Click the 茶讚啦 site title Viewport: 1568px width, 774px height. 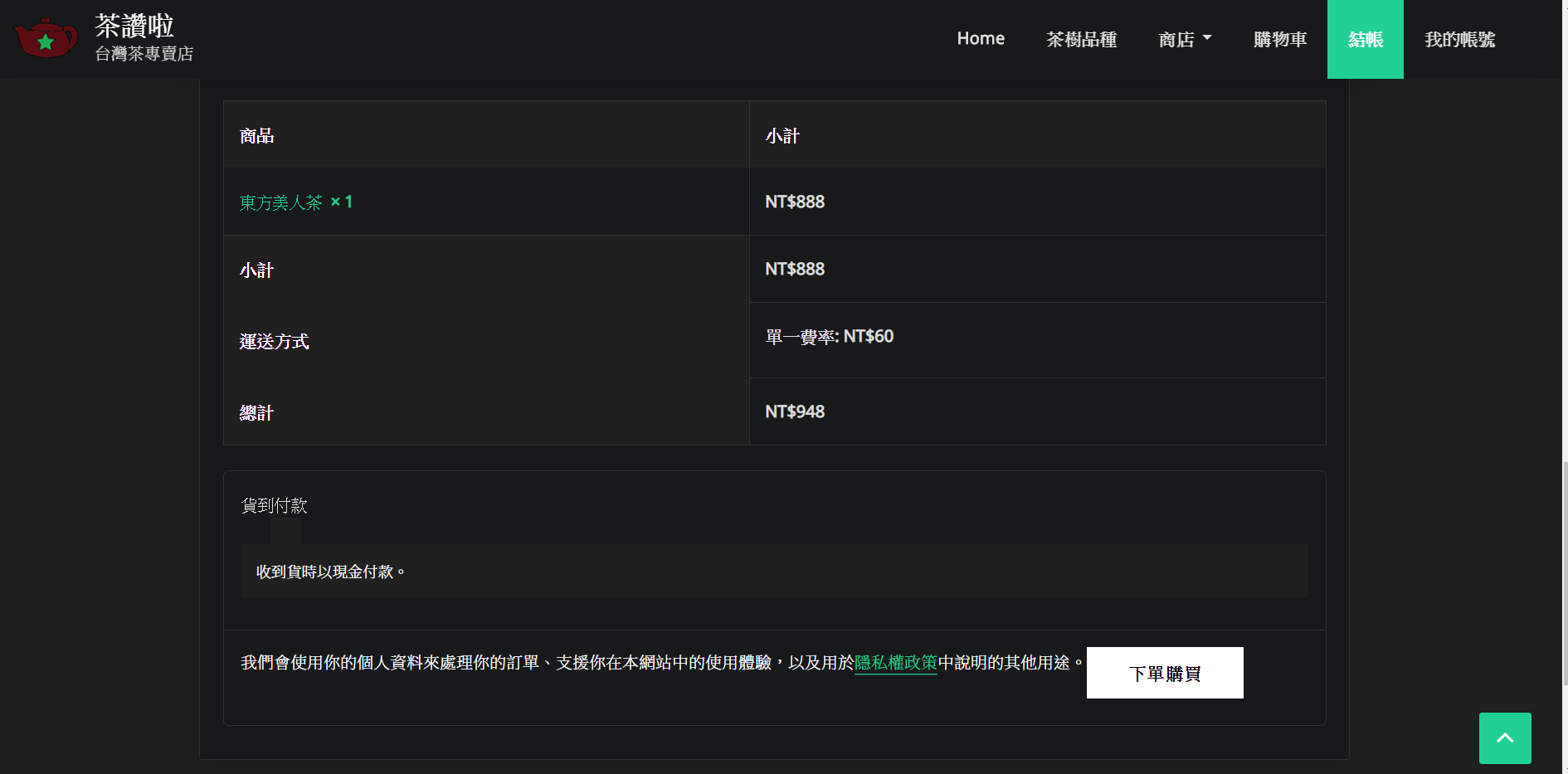click(134, 26)
